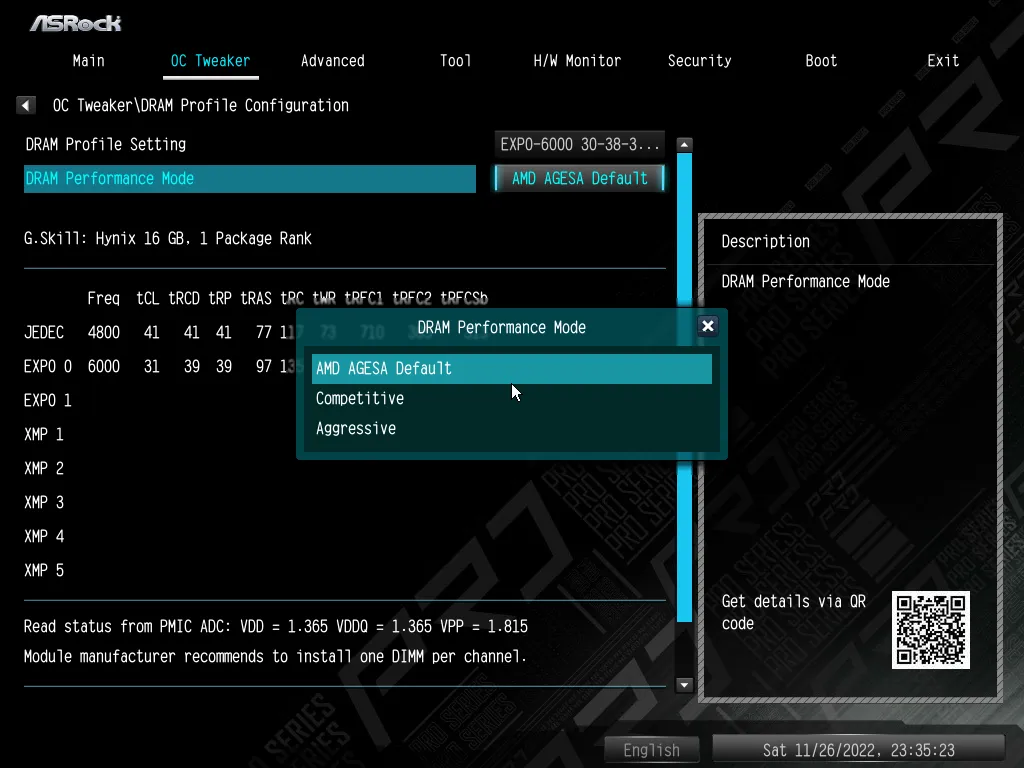The height and width of the screenshot is (768, 1024).
Task: Click the tRAS column header
Action: point(256,298)
